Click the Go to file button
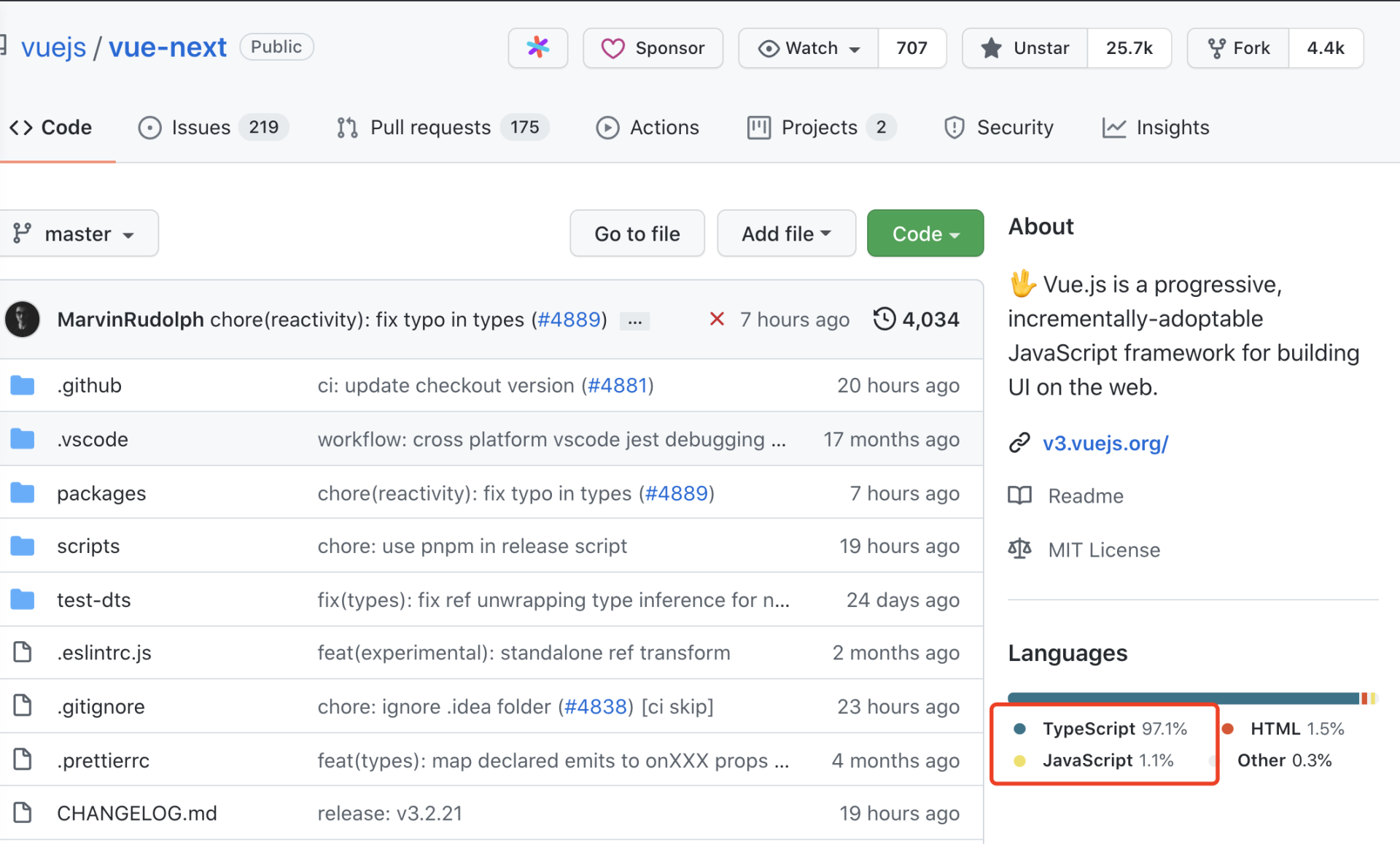This screenshot has width=1400, height=844. 637,233
